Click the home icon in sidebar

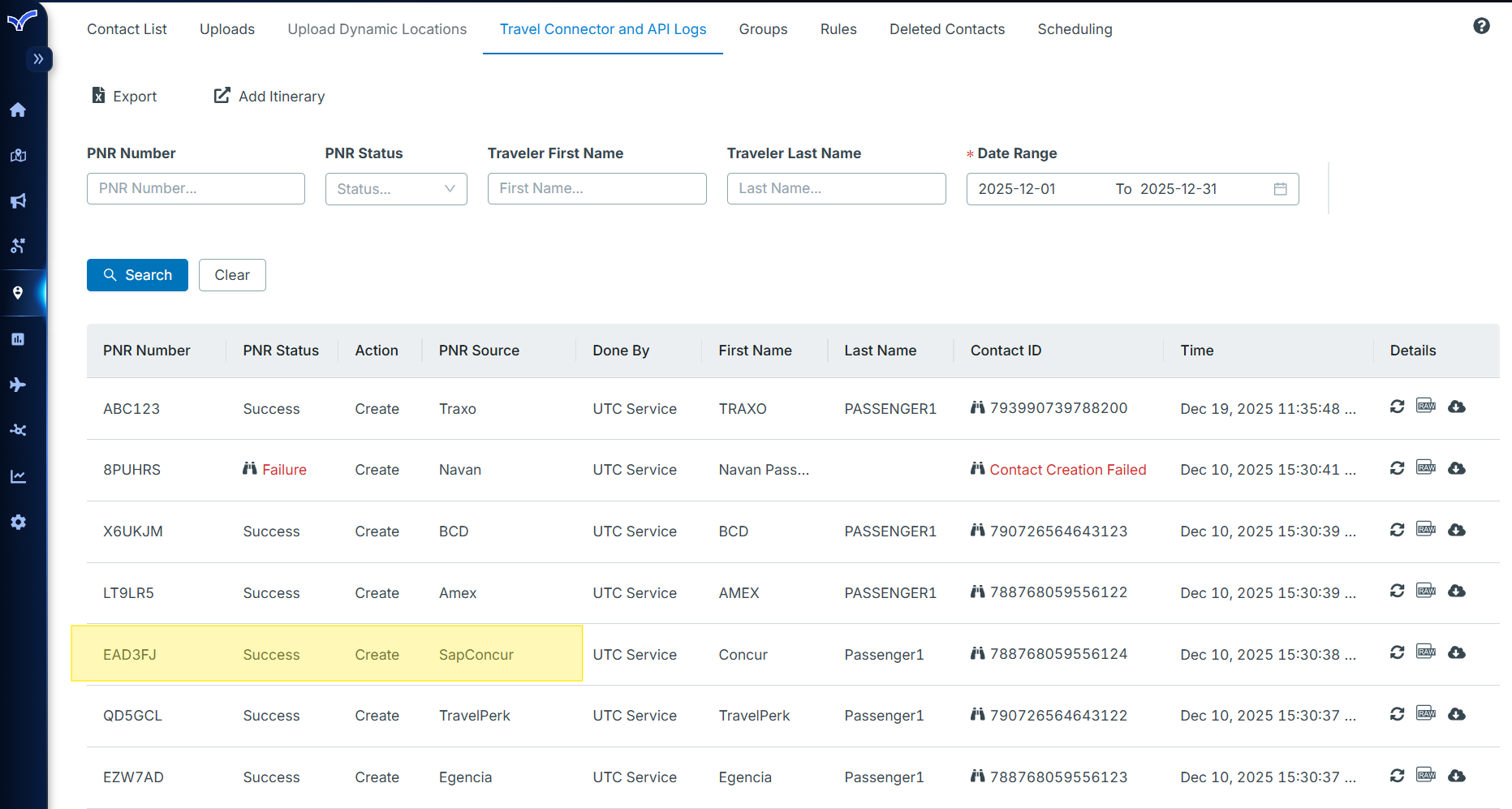(x=18, y=110)
